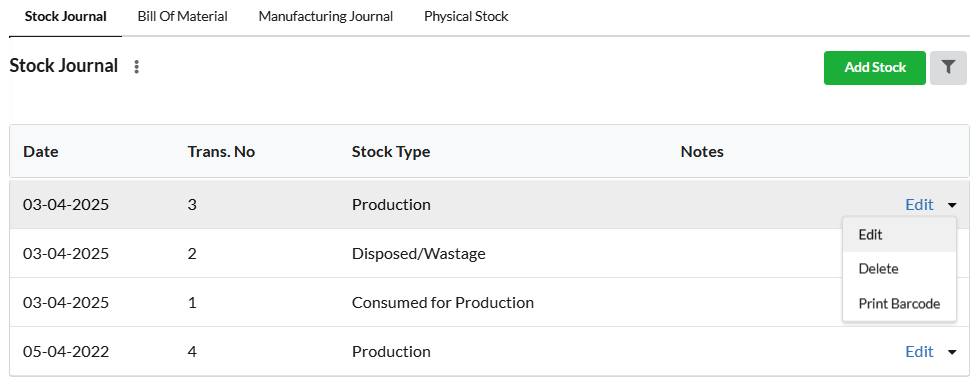Choose Edit from the open dropdown menu
Viewport: 970px width, 385px height.
pos(899,235)
